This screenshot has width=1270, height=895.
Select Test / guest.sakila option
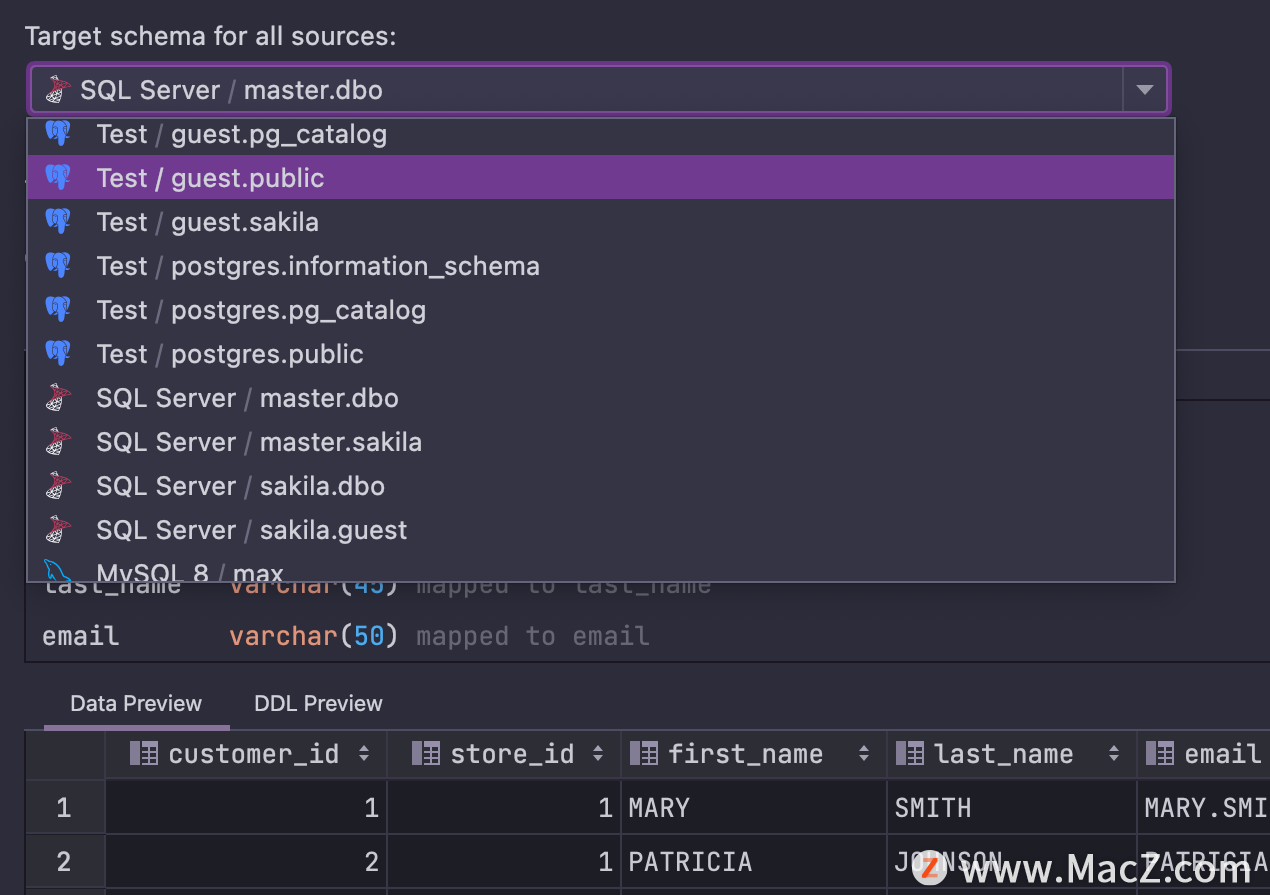pyautogui.click(x=600, y=222)
